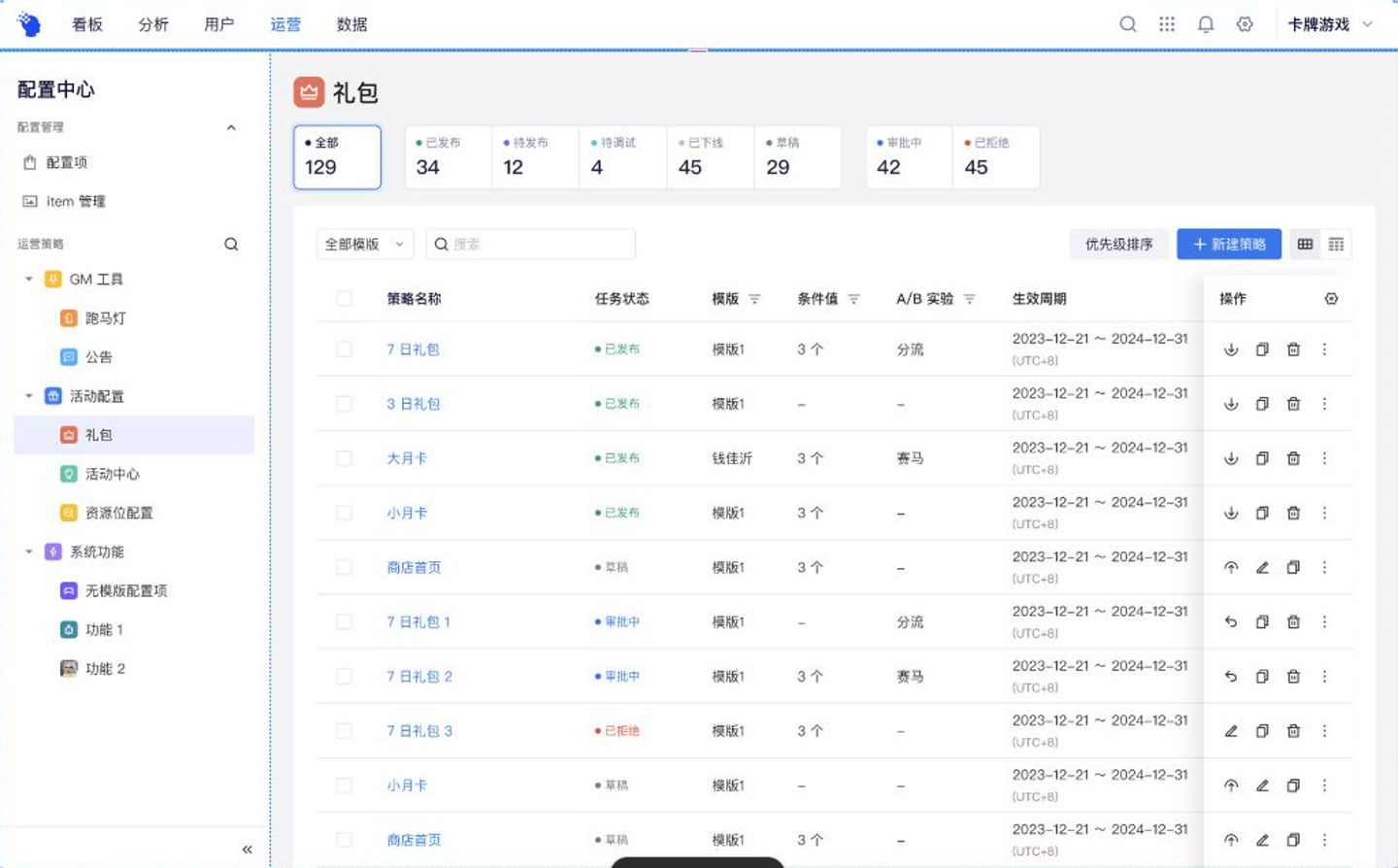This screenshot has height=868, width=1398.
Task: Copy the 3 日礼包 strategy
Action: [1262, 404]
